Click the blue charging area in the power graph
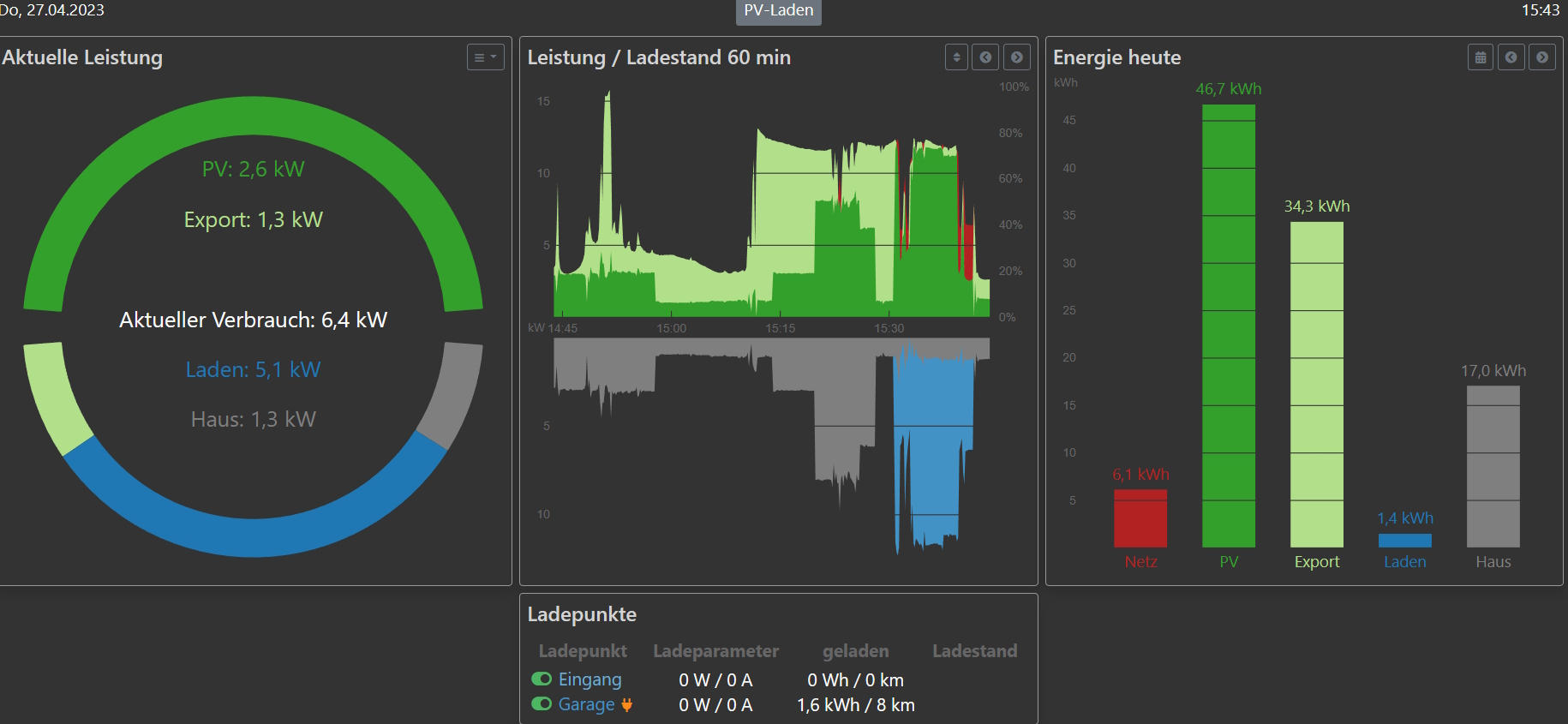This screenshot has height=724, width=1568. point(934,446)
